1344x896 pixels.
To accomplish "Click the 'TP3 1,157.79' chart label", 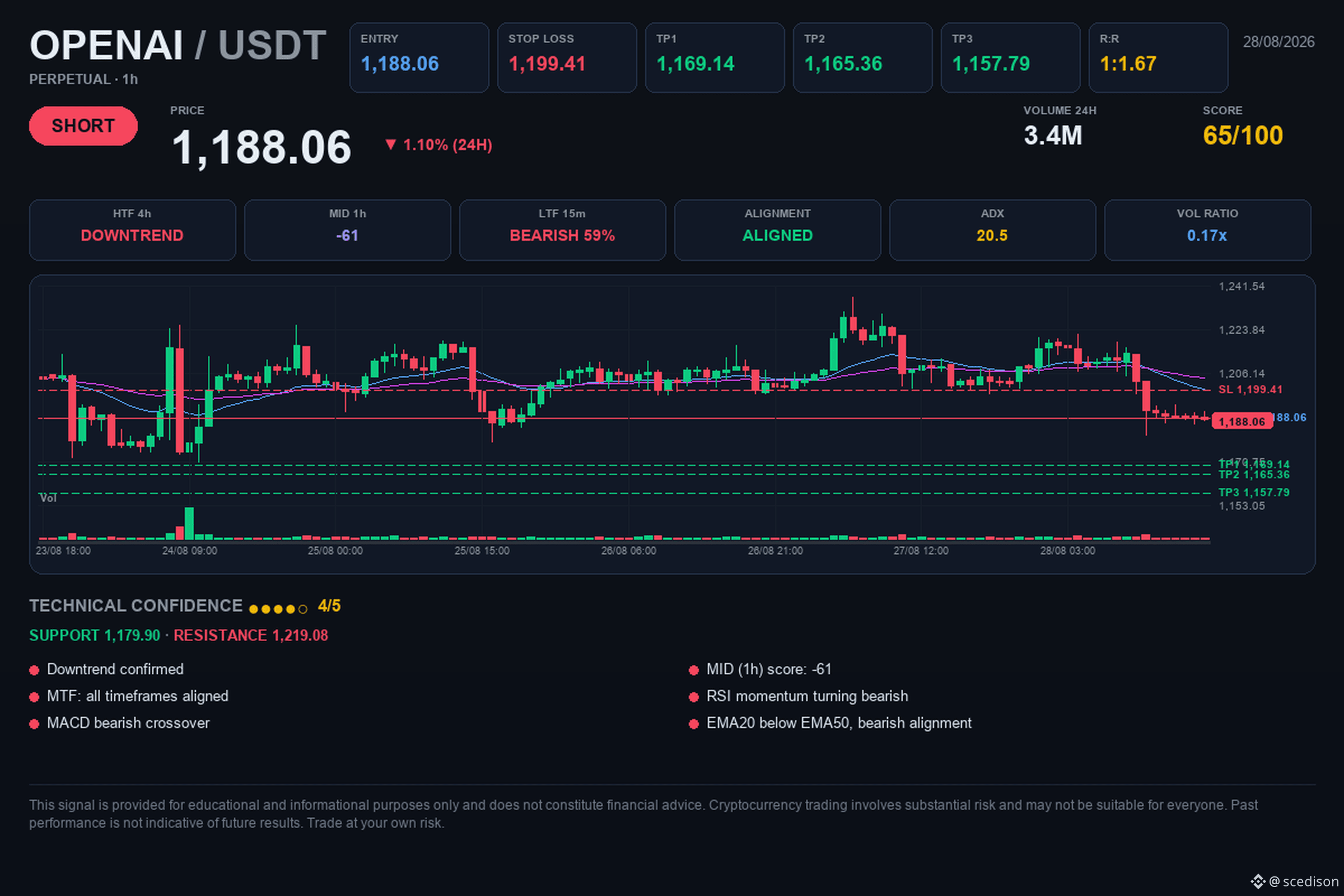I will pyautogui.click(x=1254, y=493).
